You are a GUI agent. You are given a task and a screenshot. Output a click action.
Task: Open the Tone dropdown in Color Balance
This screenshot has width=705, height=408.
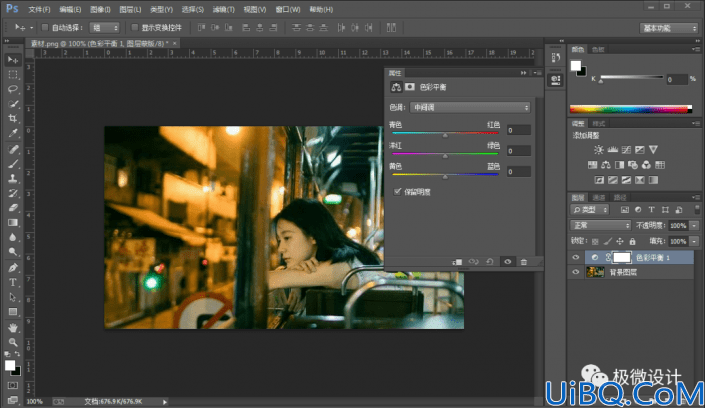click(x=470, y=108)
